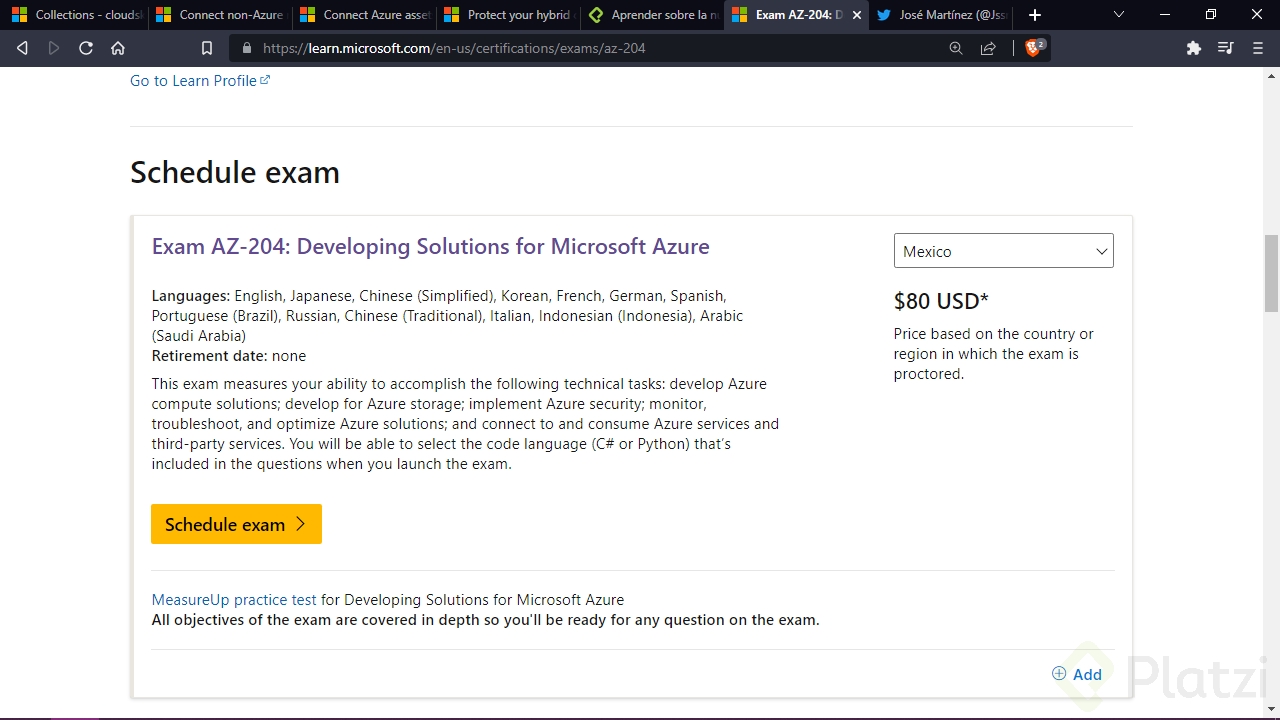Open the tab search chevron

[x=1118, y=15]
